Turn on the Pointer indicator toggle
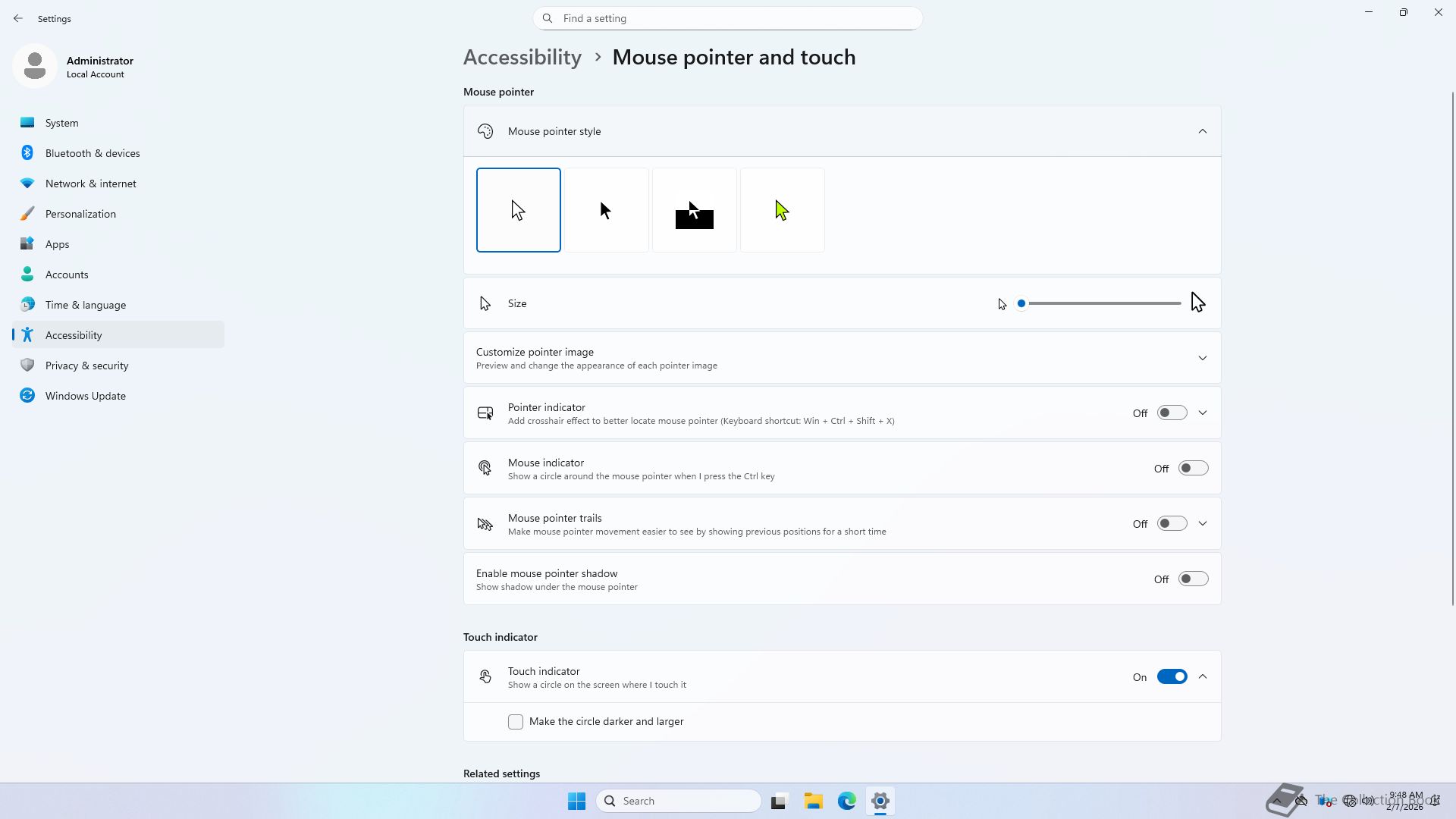Image resolution: width=1456 pixels, height=819 pixels. click(x=1172, y=413)
